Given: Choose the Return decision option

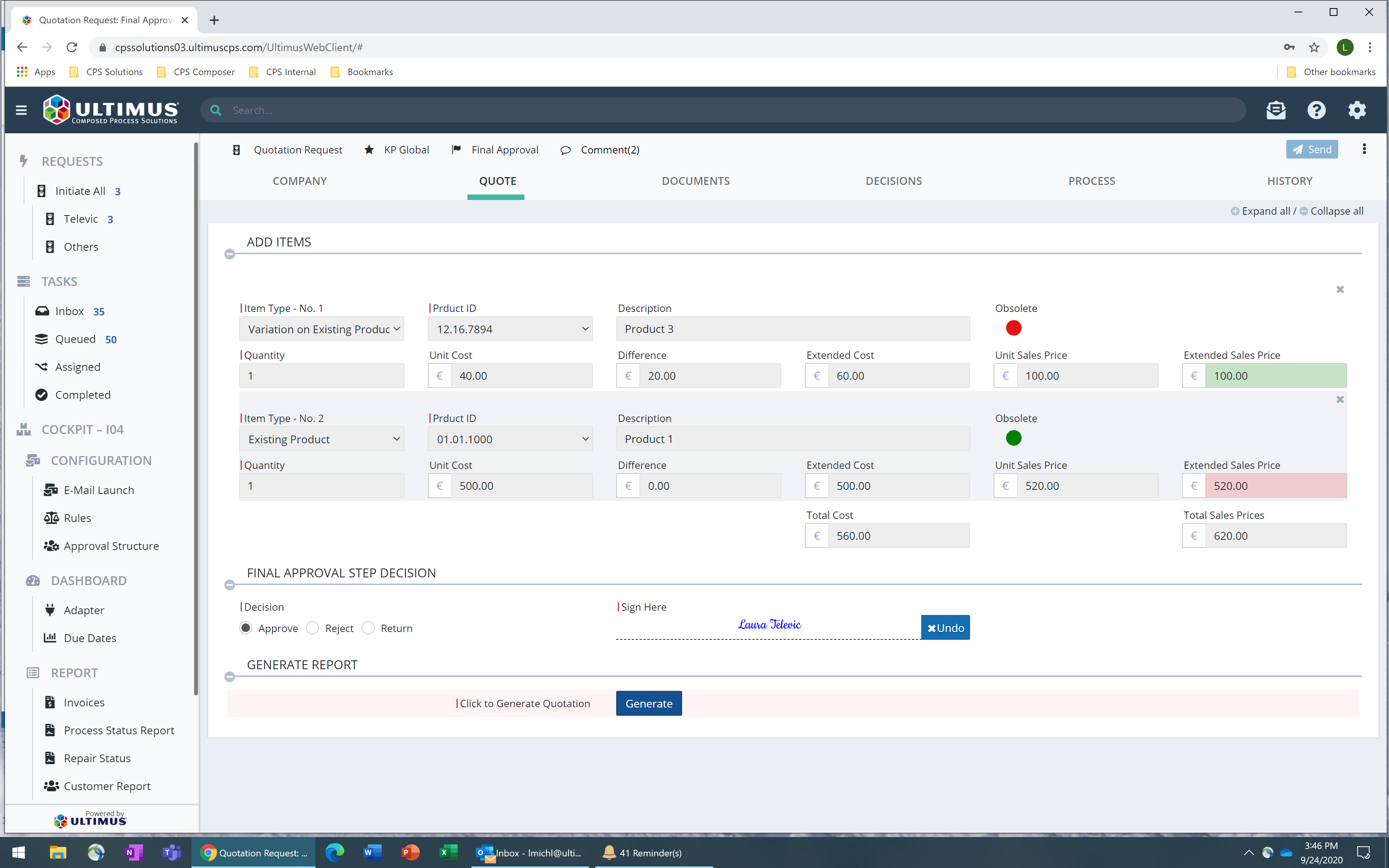Looking at the screenshot, I should click(x=368, y=628).
